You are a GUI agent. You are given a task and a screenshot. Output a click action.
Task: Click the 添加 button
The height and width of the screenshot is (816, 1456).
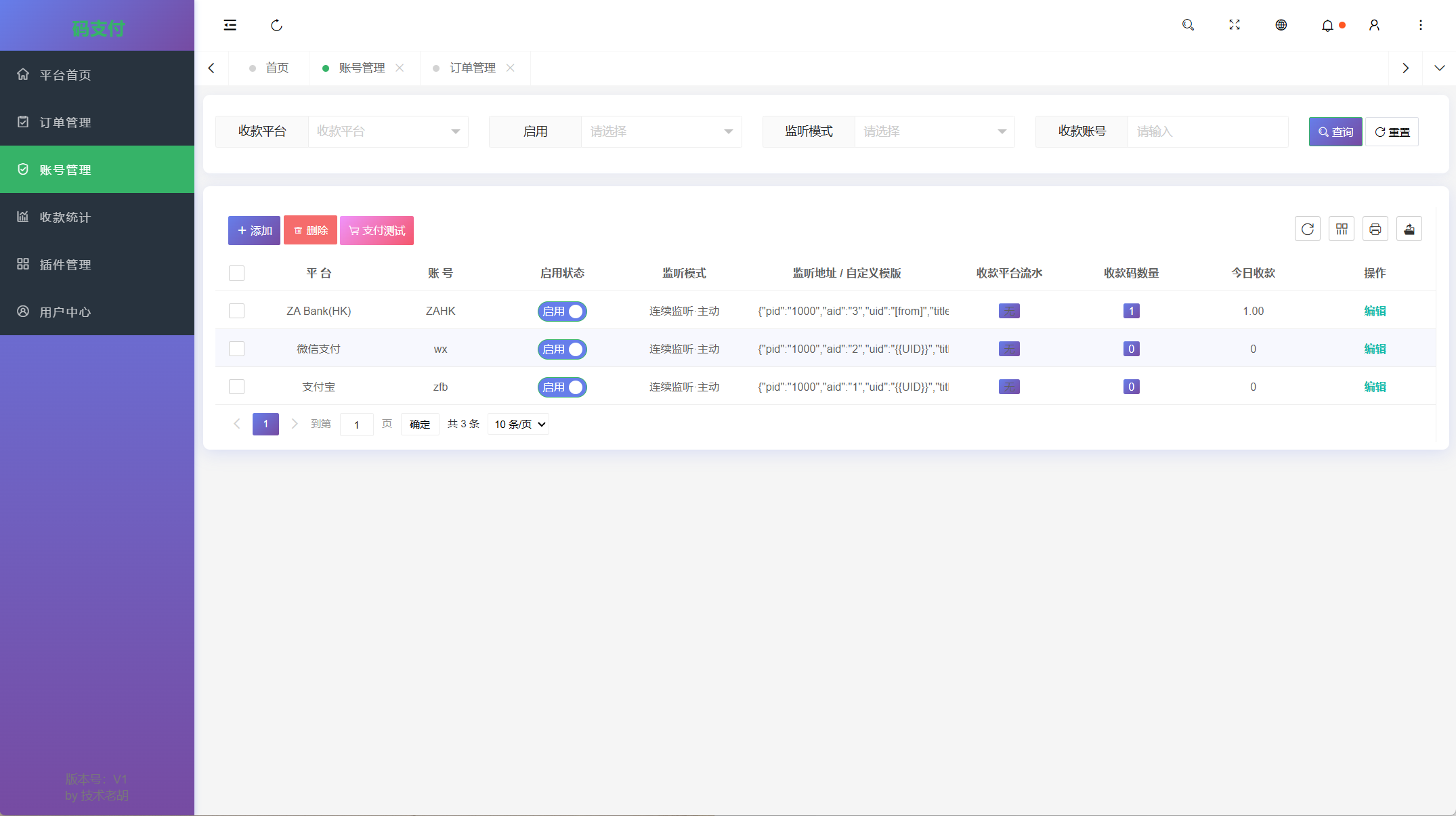click(x=254, y=230)
